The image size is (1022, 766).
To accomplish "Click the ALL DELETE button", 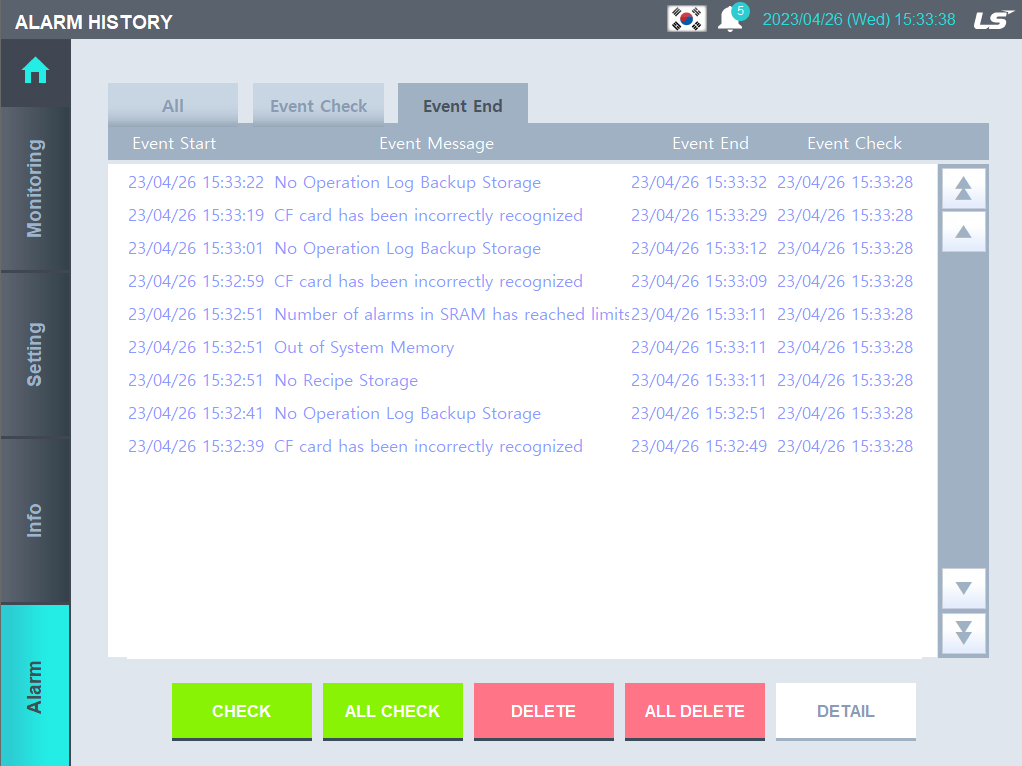I will coord(695,711).
